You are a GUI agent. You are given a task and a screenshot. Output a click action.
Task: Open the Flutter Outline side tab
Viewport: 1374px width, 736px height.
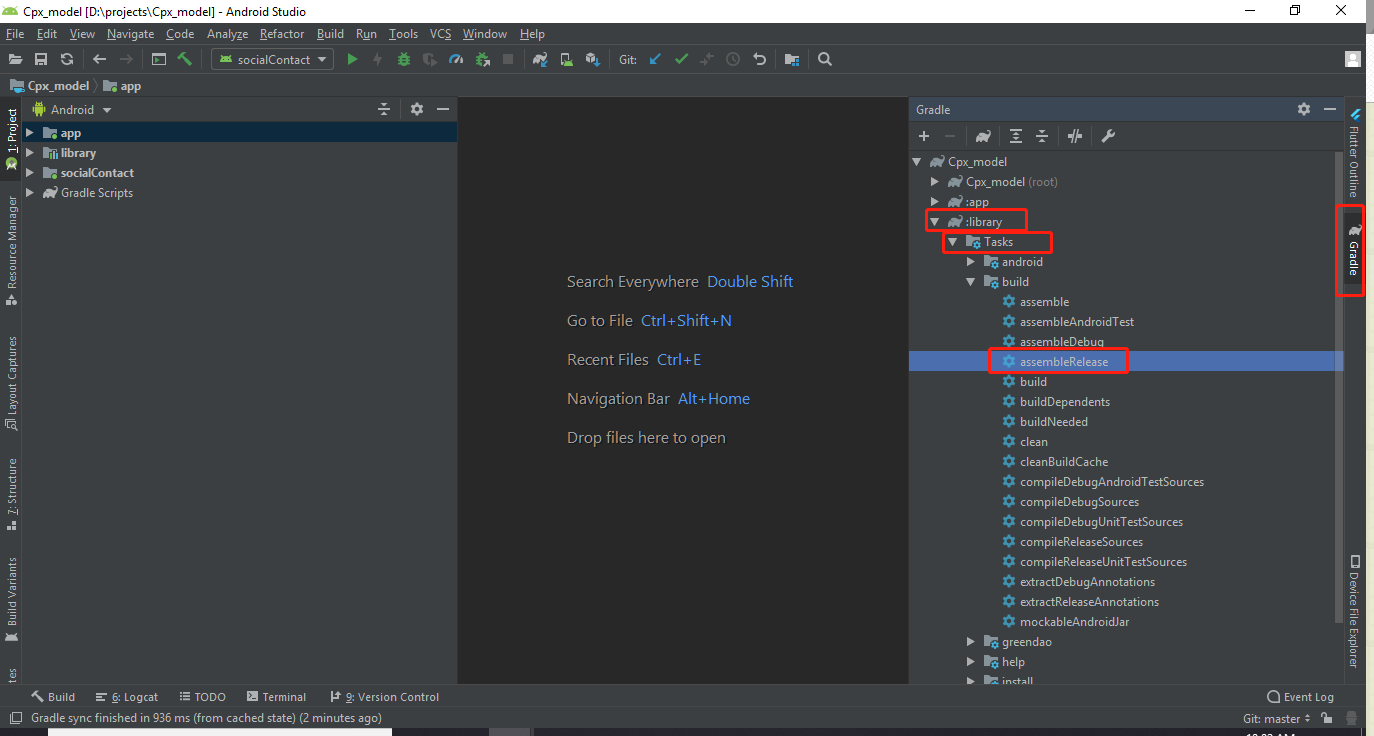point(1354,152)
